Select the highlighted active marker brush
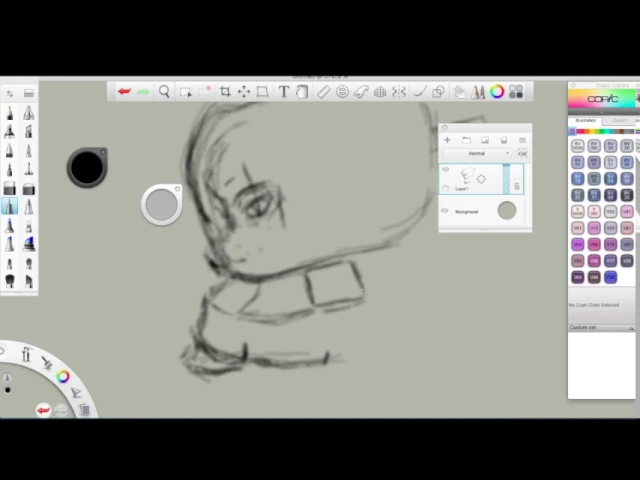640x480 pixels. (x=10, y=206)
